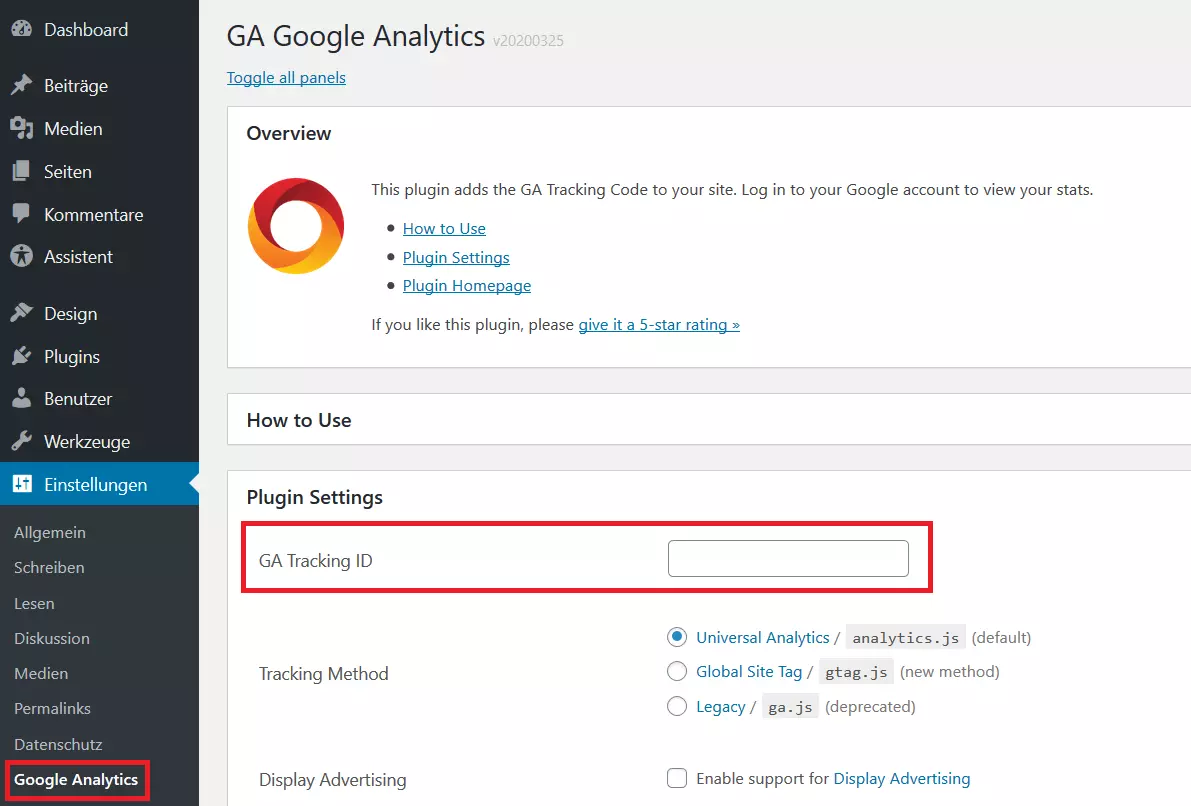This screenshot has width=1191, height=806.
Task: Open Google Analytics settings submenu
Action: [x=76, y=779]
